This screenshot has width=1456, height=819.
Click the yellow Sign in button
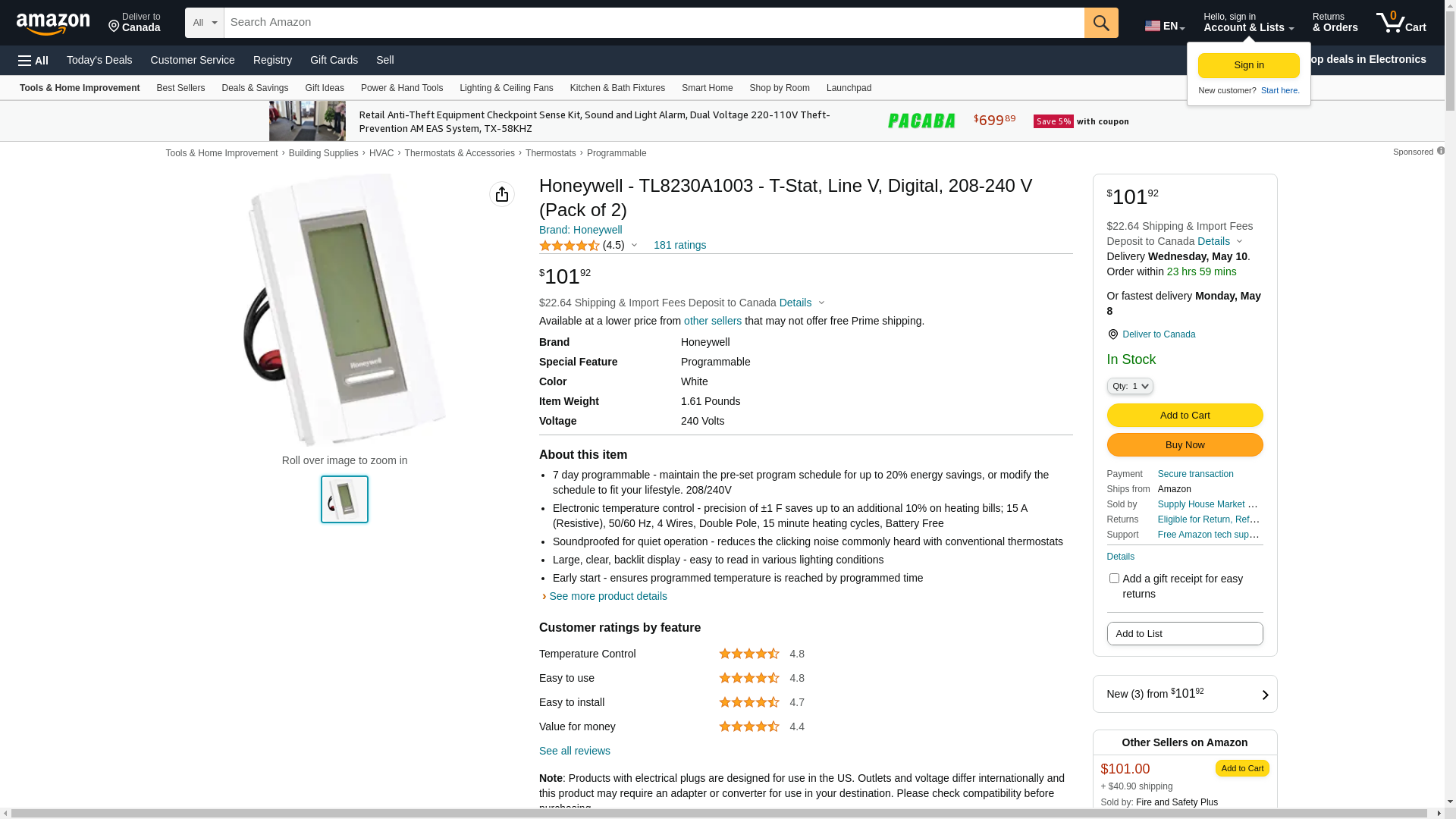click(x=1249, y=65)
